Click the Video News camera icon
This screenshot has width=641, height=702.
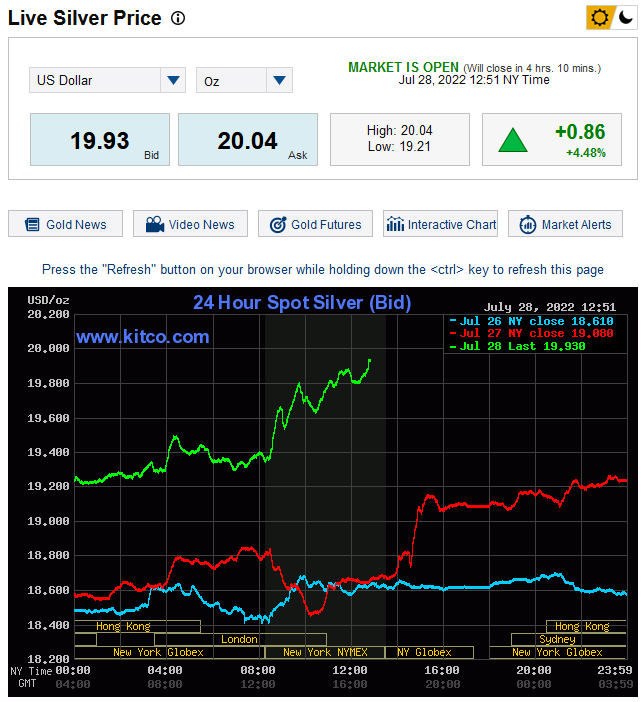[x=155, y=224]
